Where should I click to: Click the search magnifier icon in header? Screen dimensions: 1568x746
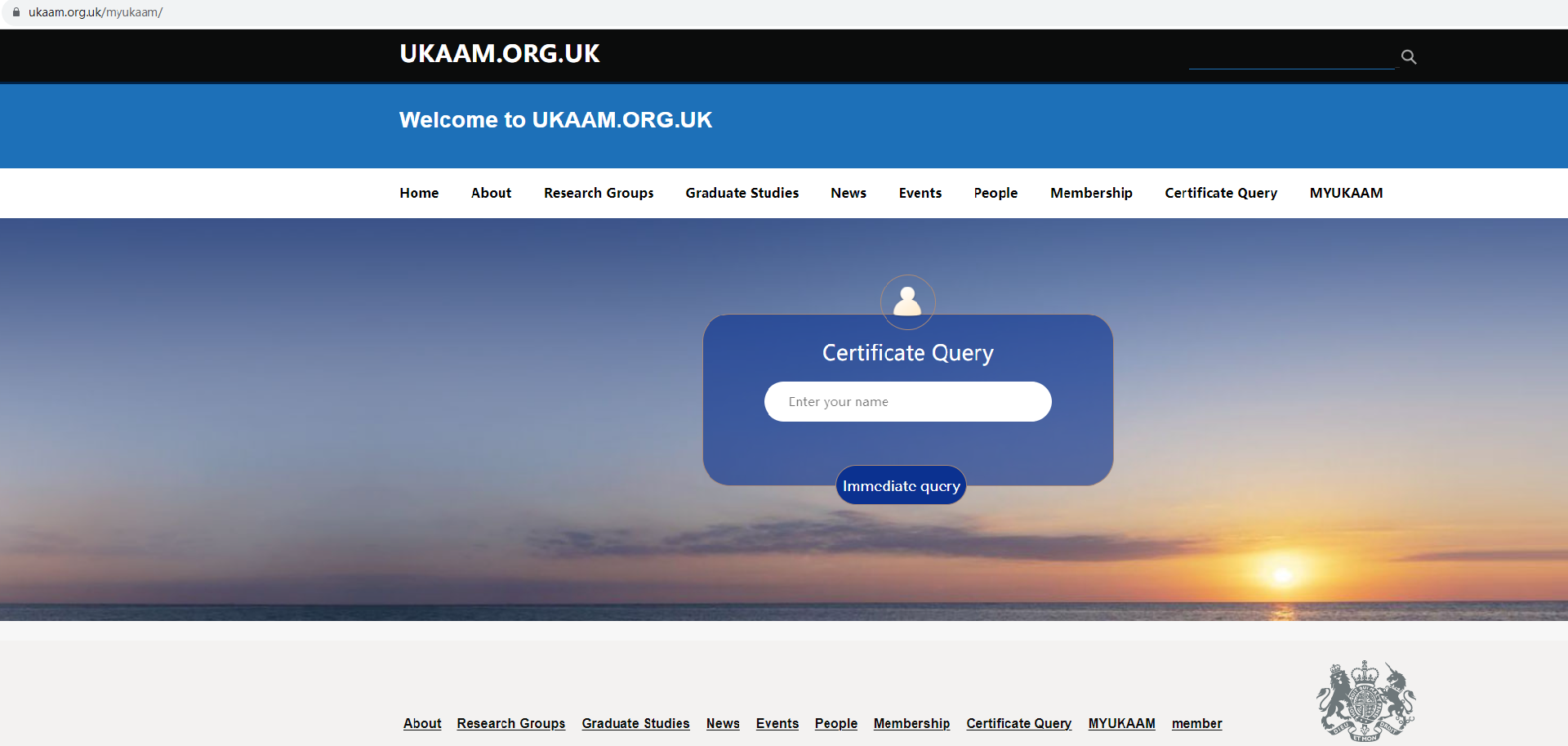pos(1409,56)
